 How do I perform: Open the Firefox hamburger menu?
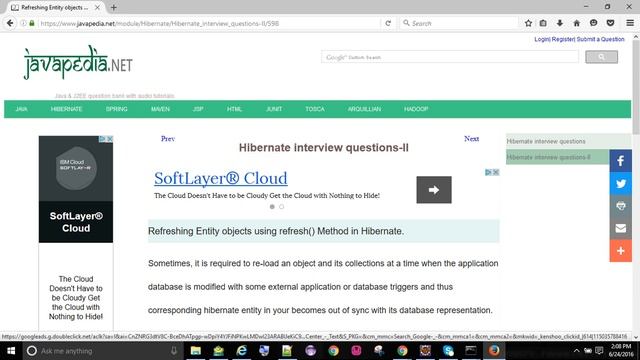pos(630,23)
